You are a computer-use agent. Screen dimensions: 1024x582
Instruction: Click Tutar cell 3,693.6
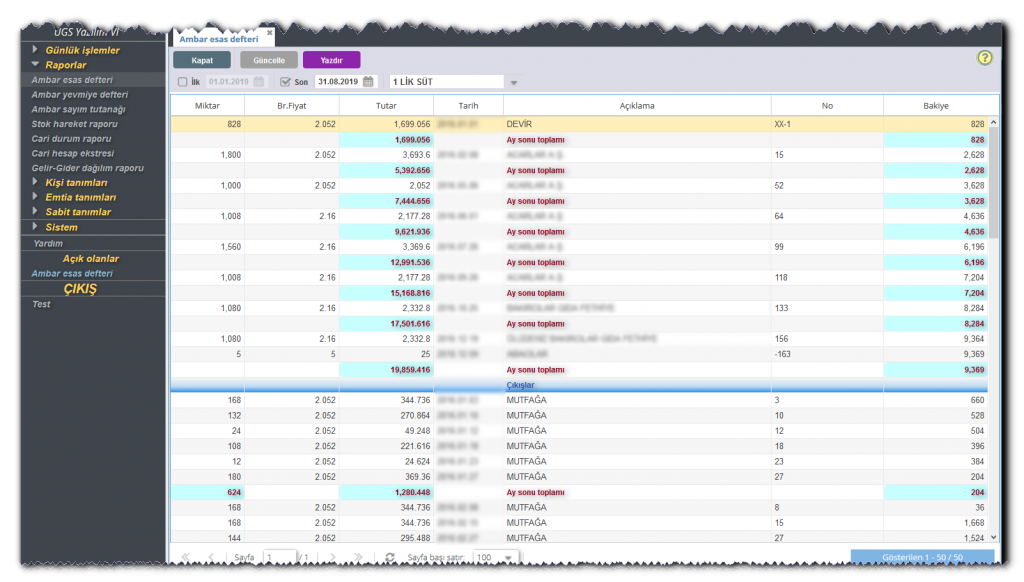point(386,155)
